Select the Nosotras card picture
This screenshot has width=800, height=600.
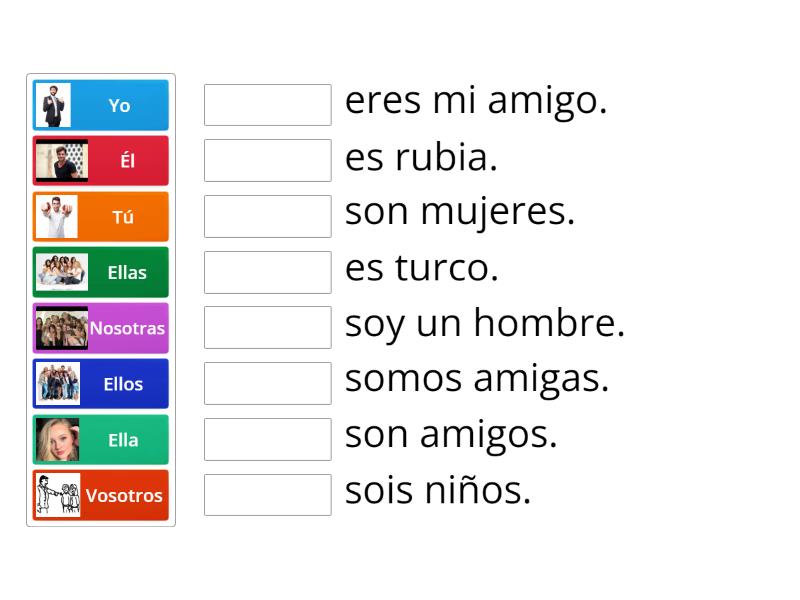(x=60, y=328)
